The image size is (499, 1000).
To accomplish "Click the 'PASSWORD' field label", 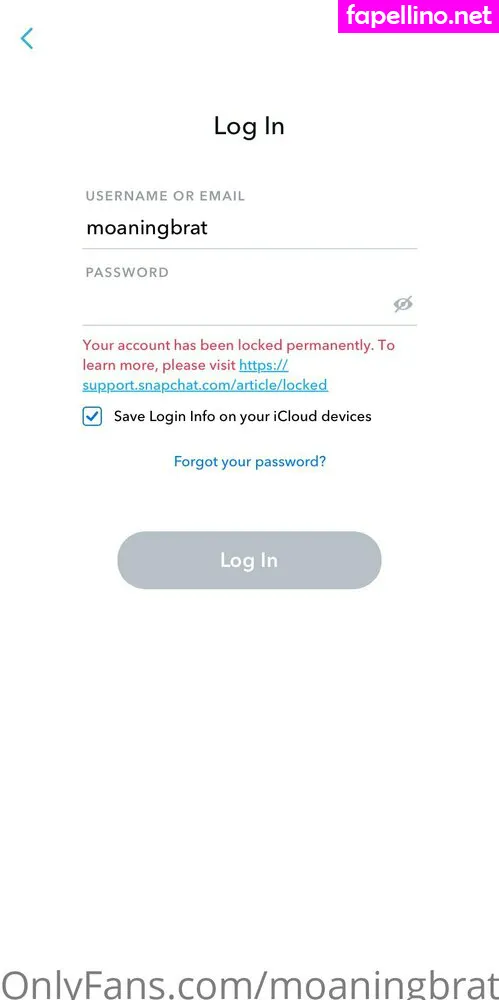I will (128, 272).
